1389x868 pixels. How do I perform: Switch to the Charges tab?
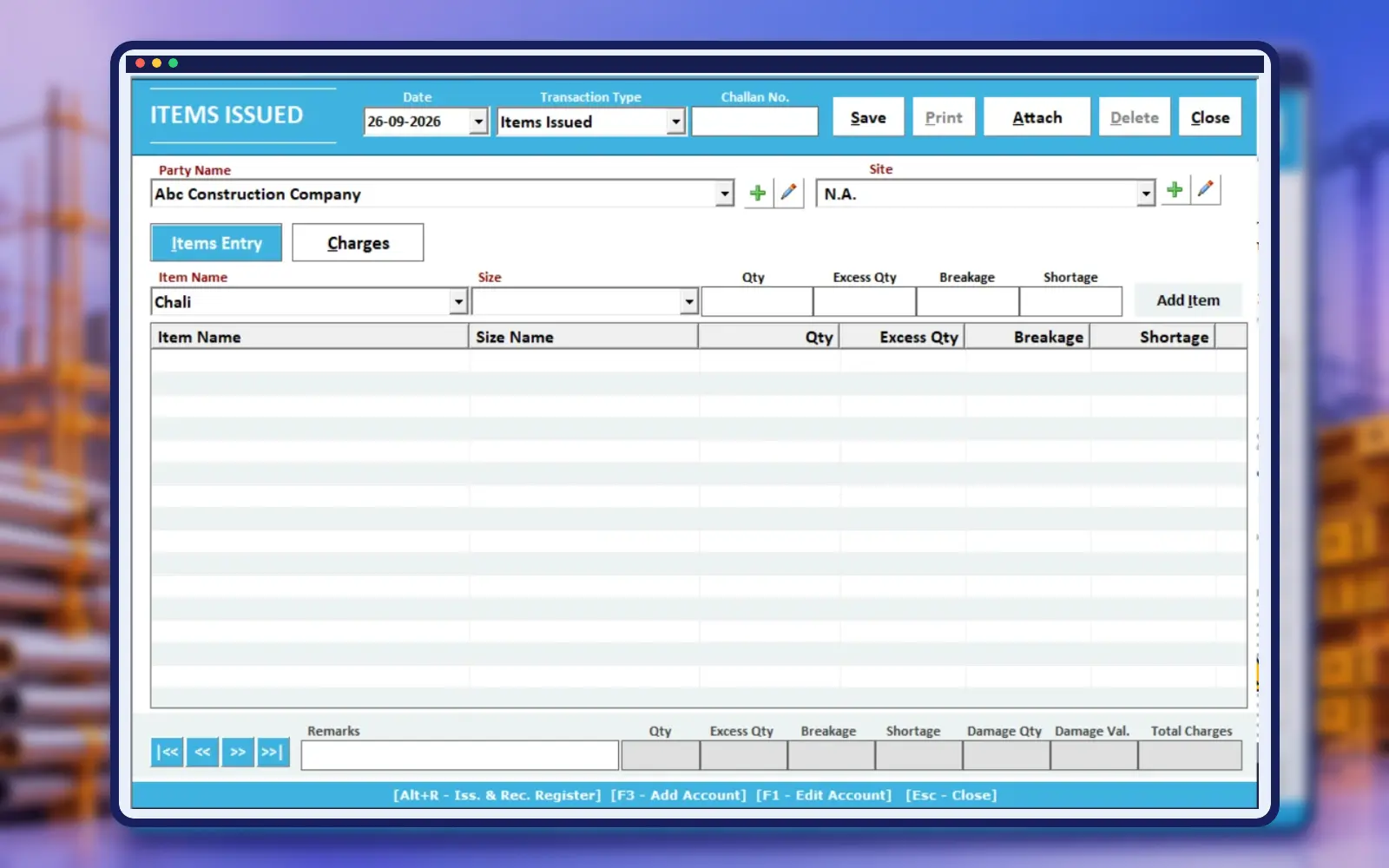tap(358, 243)
